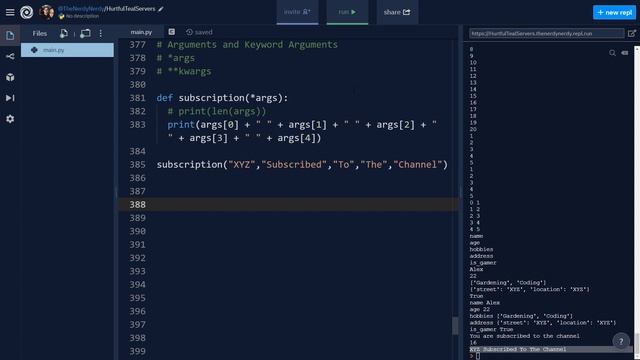Open the version control sidebar icon
Viewport: 640px width, 360px height.
click(x=10, y=56)
